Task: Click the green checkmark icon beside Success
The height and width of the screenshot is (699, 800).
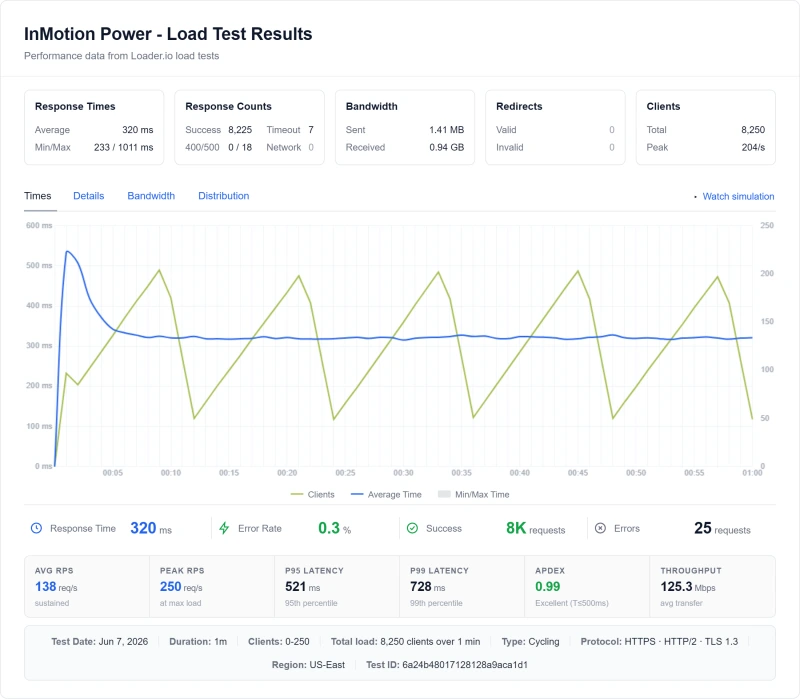Action: pyautogui.click(x=412, y=528)
